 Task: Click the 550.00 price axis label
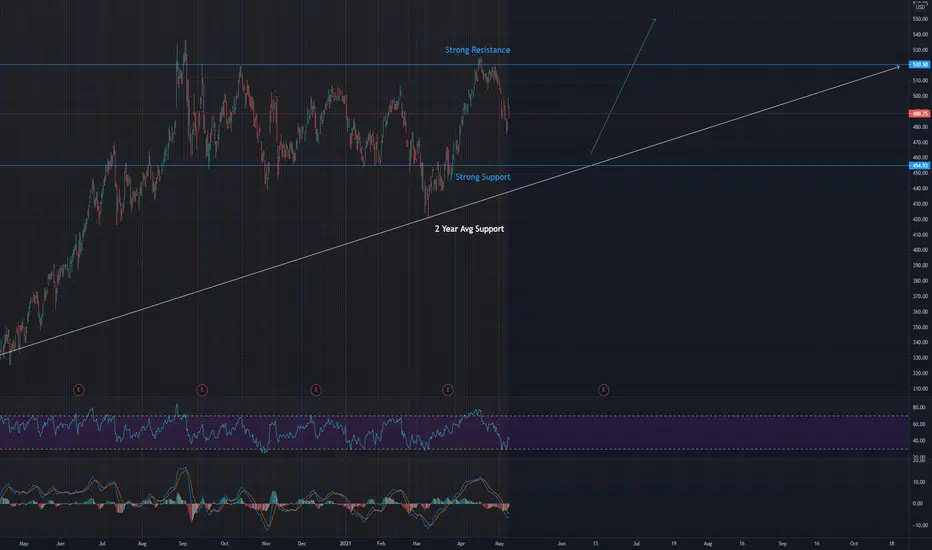pyautogui.click(x=920, y=19)
